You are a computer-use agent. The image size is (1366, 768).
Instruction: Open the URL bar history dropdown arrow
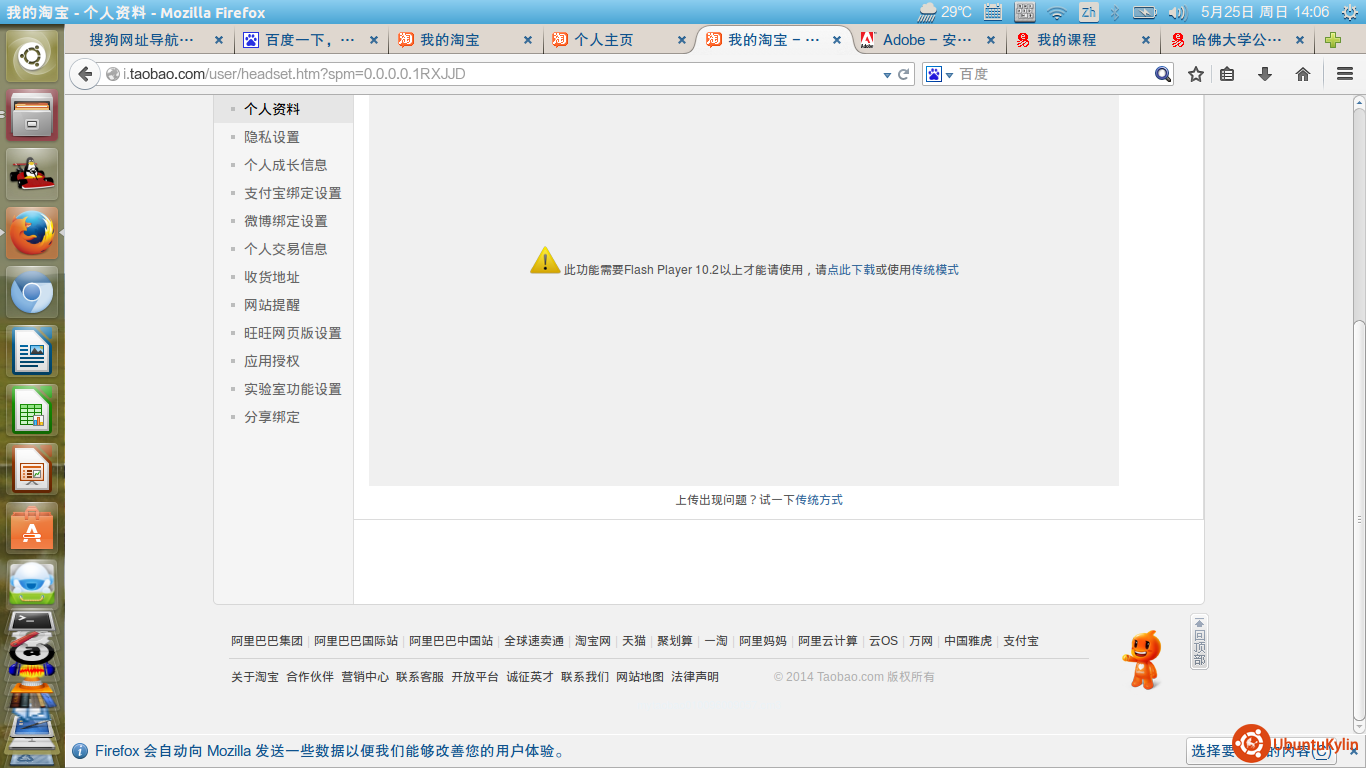coord(887,75)
